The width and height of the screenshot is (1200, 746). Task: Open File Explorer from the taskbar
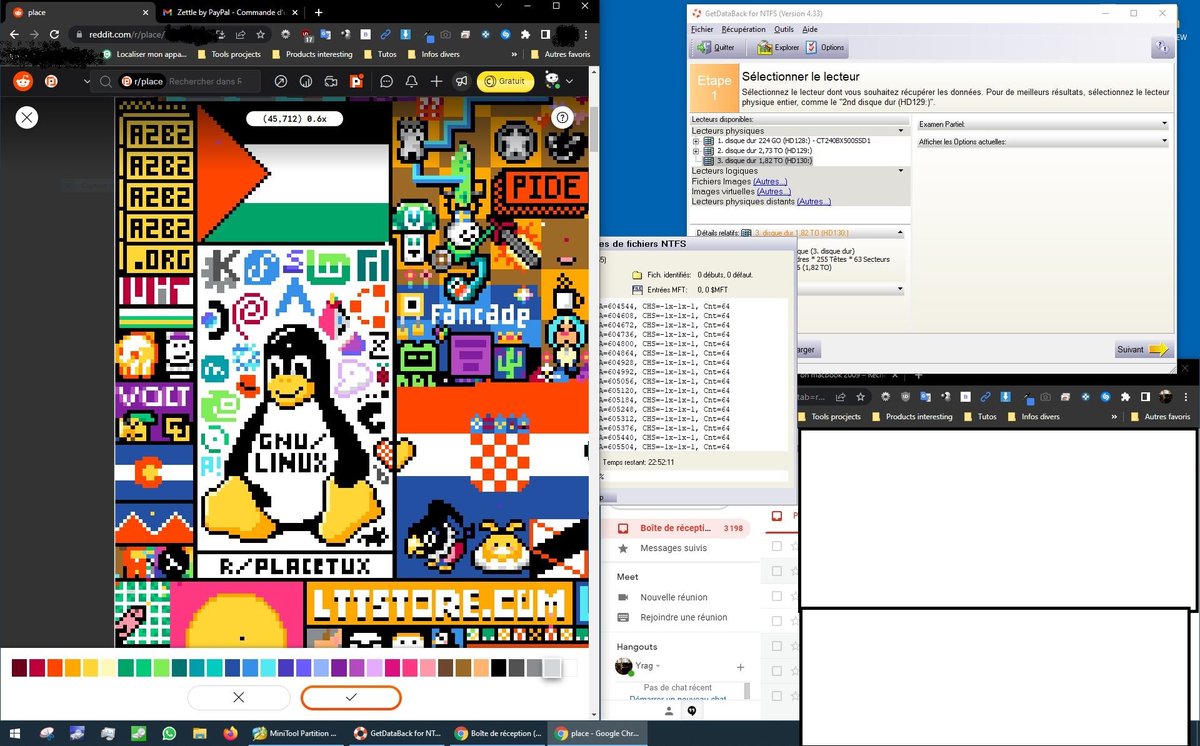tap(200, 733)
